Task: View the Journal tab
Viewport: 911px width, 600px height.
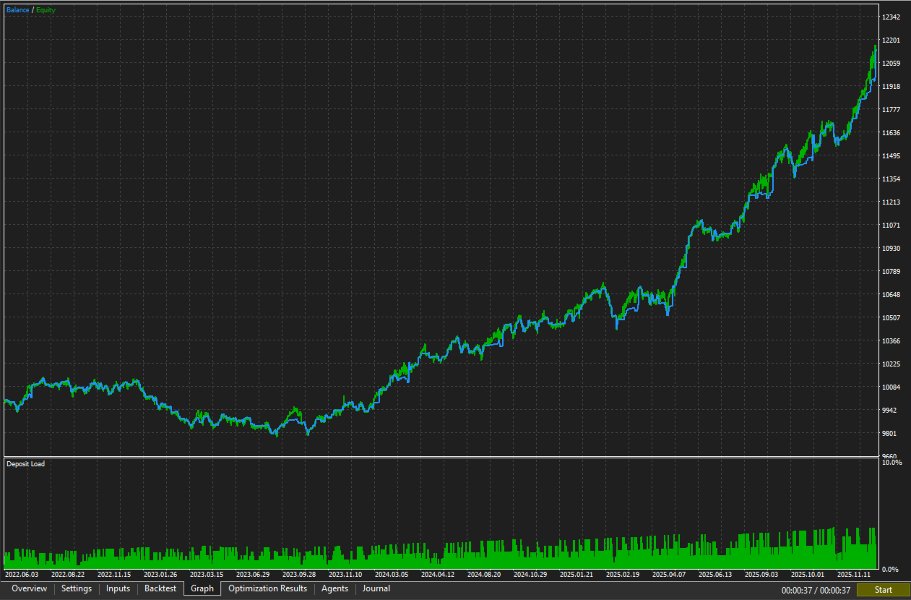Action: tap(376, 589)
